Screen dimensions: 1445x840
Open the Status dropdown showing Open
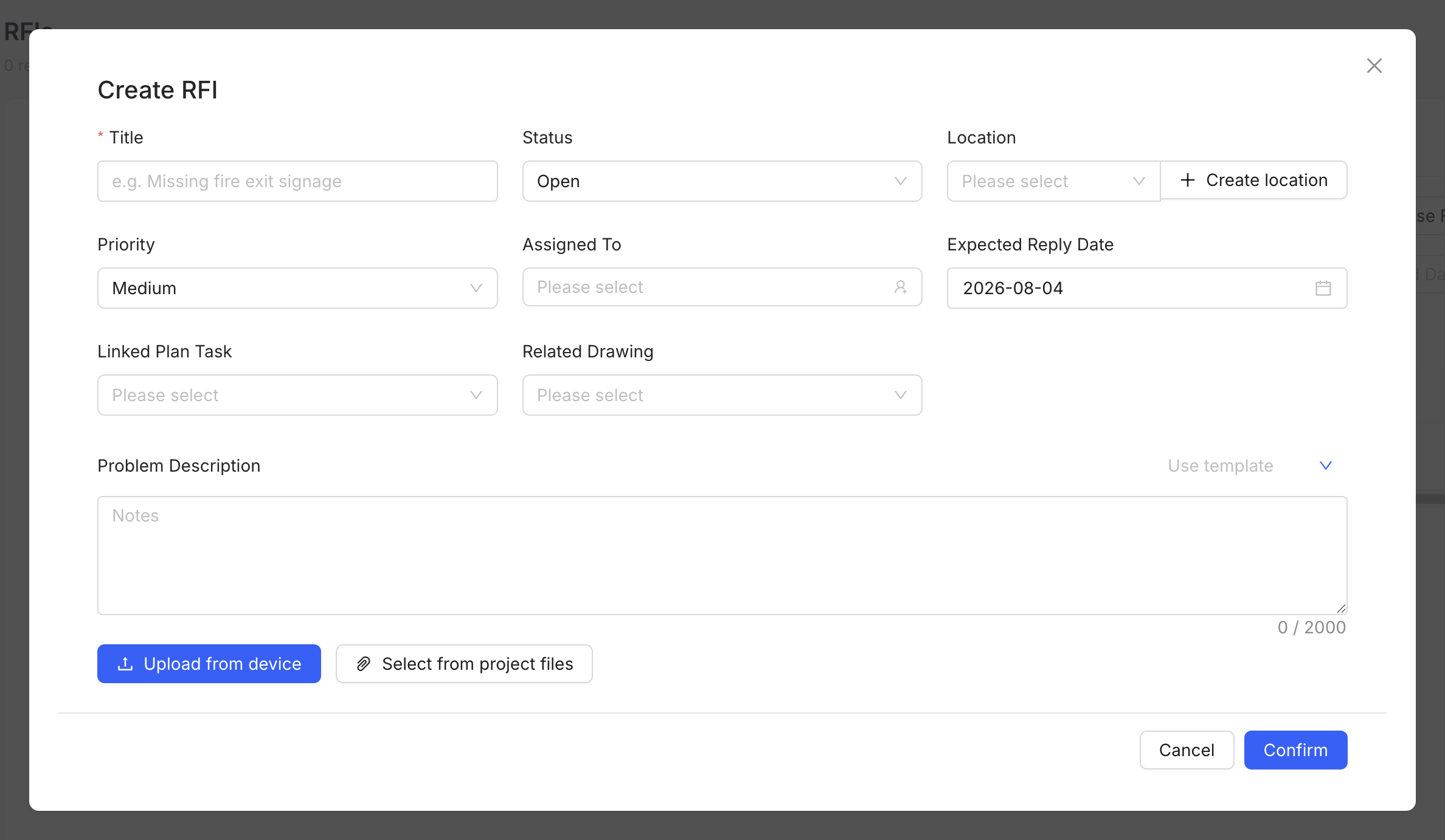(x=722, y=181)
